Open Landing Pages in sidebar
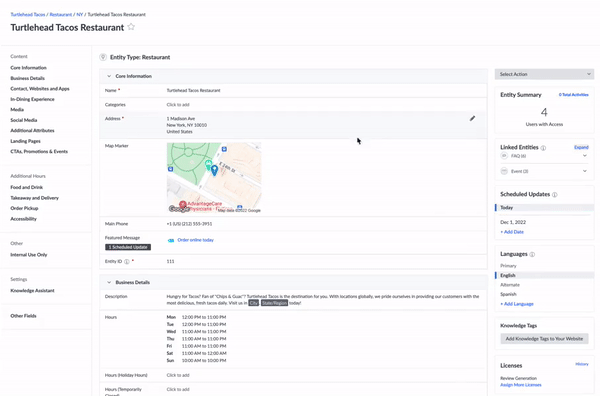 point(25,141)
